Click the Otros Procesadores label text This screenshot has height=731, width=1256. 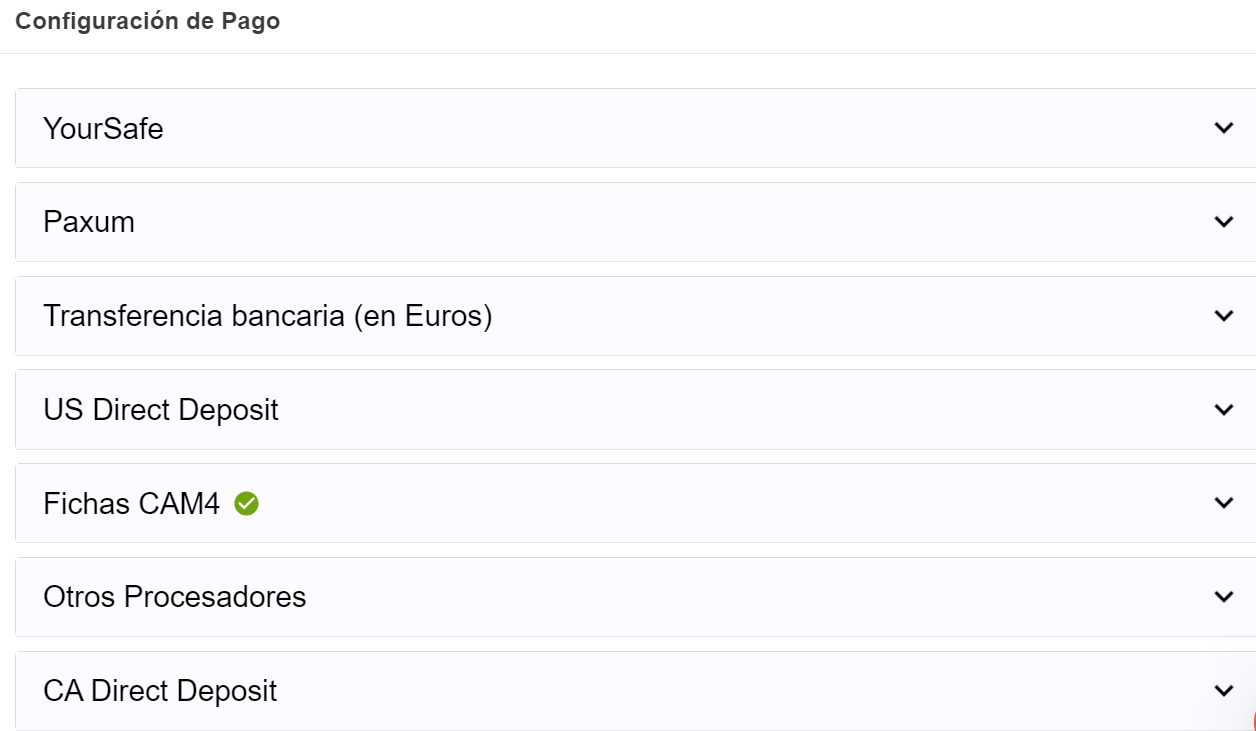pyautogui.click(x=175, y=597)
